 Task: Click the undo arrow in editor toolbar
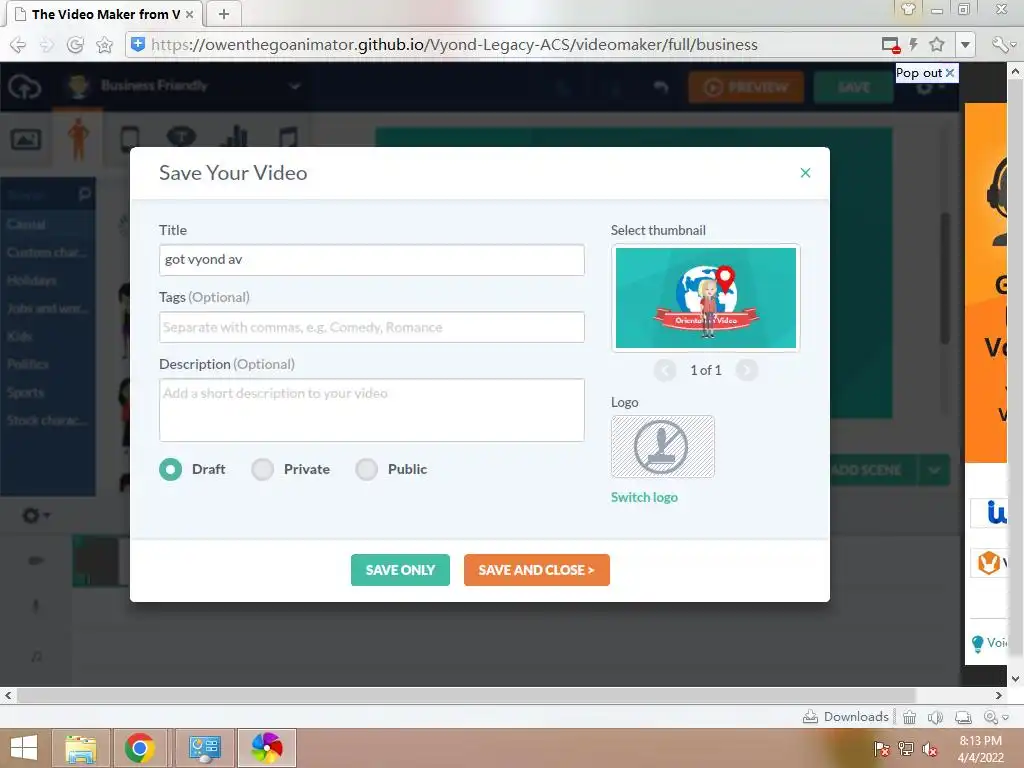point(661,86)
